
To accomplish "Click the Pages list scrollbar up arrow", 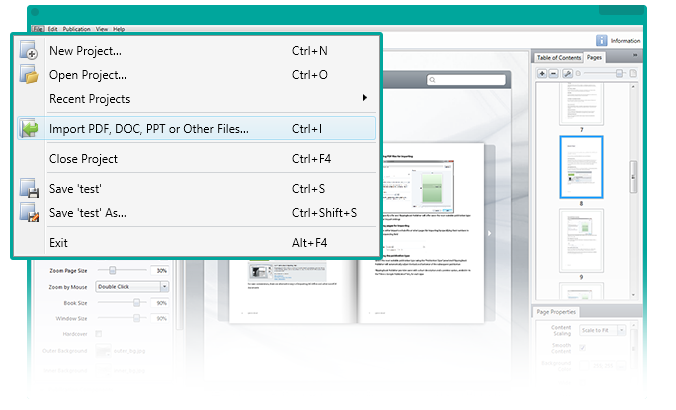I will point(633,87).
